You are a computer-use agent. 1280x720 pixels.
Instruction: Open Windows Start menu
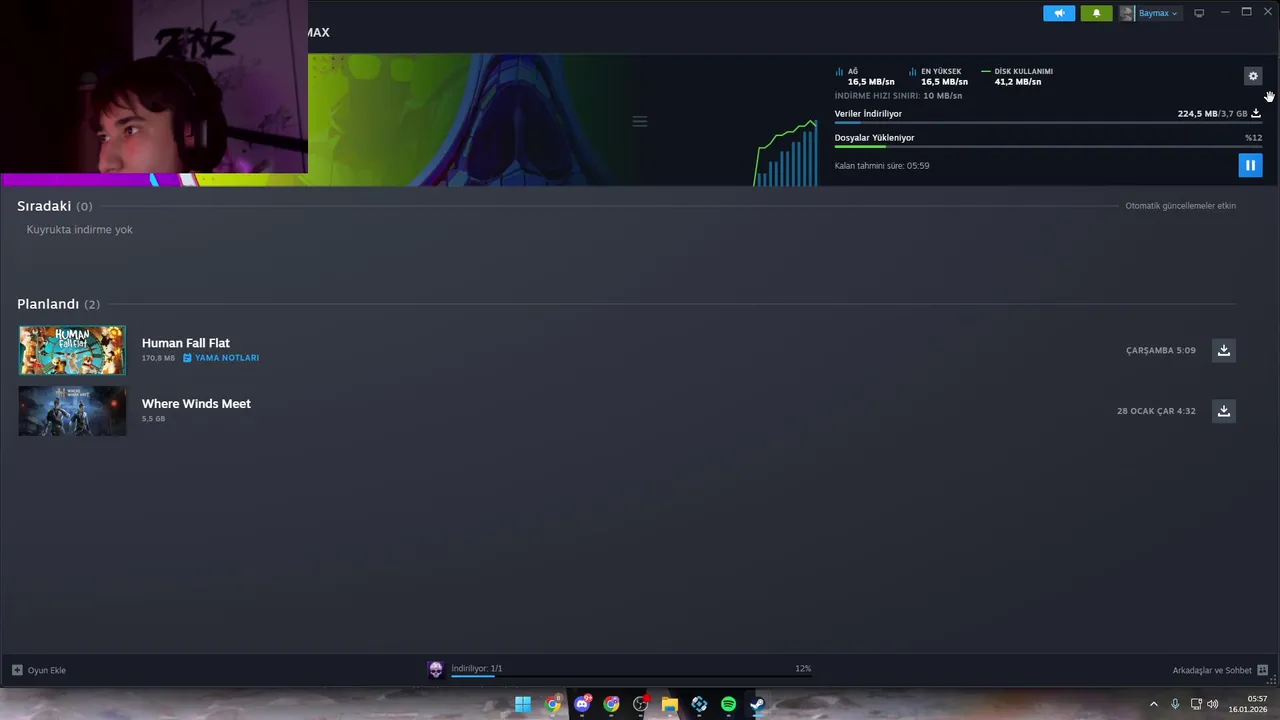tap(523, 704)
